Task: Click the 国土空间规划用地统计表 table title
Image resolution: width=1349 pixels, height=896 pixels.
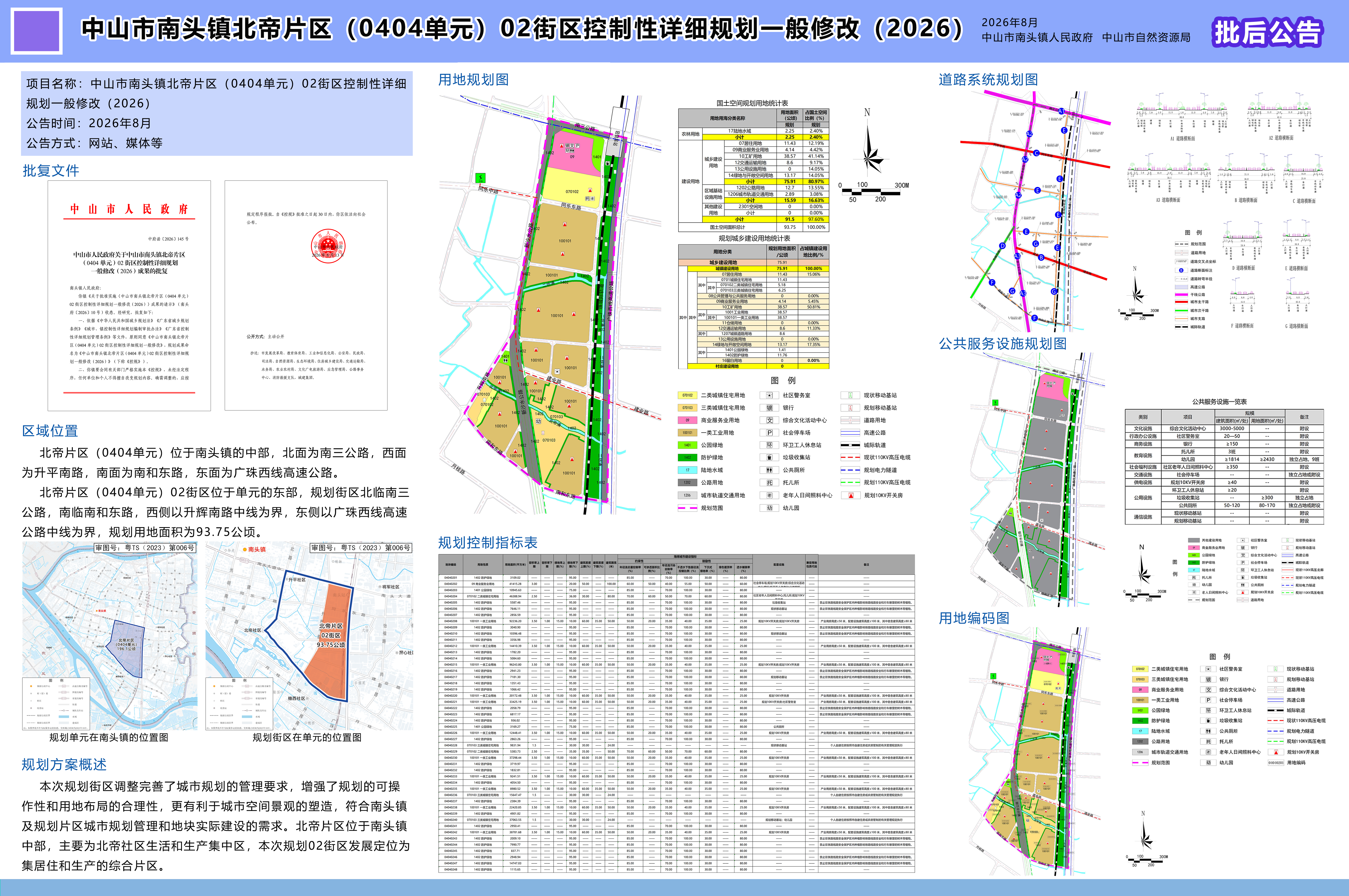Action: point(753,103)
